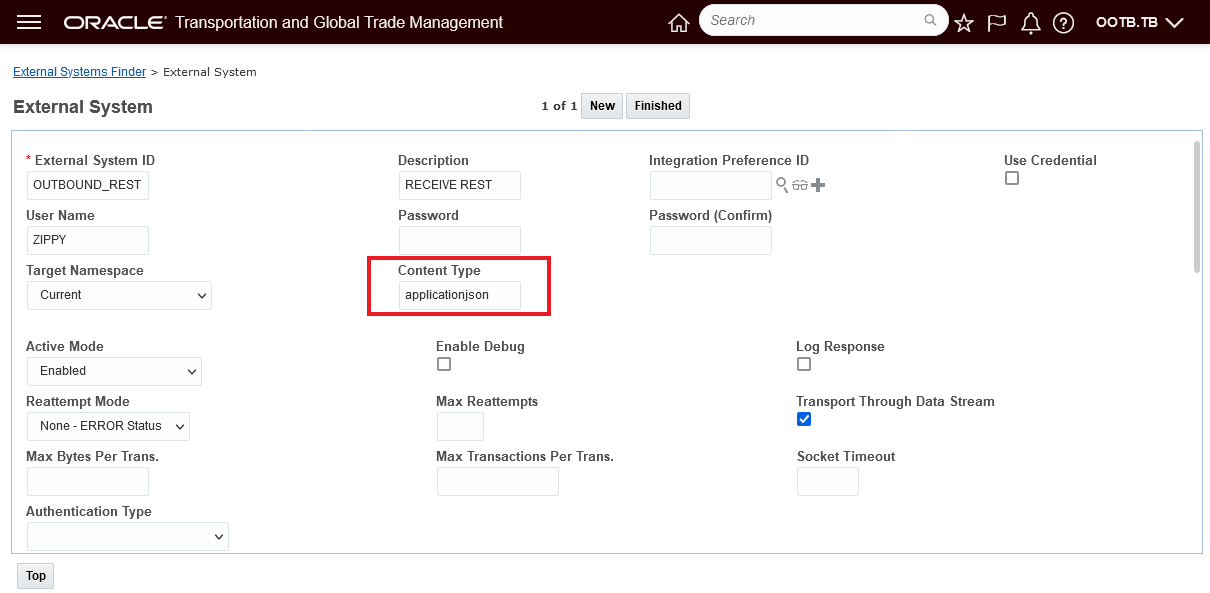The width and height of the screenshot is (1210, 593).
Task: Click the External Systems Finder breadcrumb link
Action: 79,72
